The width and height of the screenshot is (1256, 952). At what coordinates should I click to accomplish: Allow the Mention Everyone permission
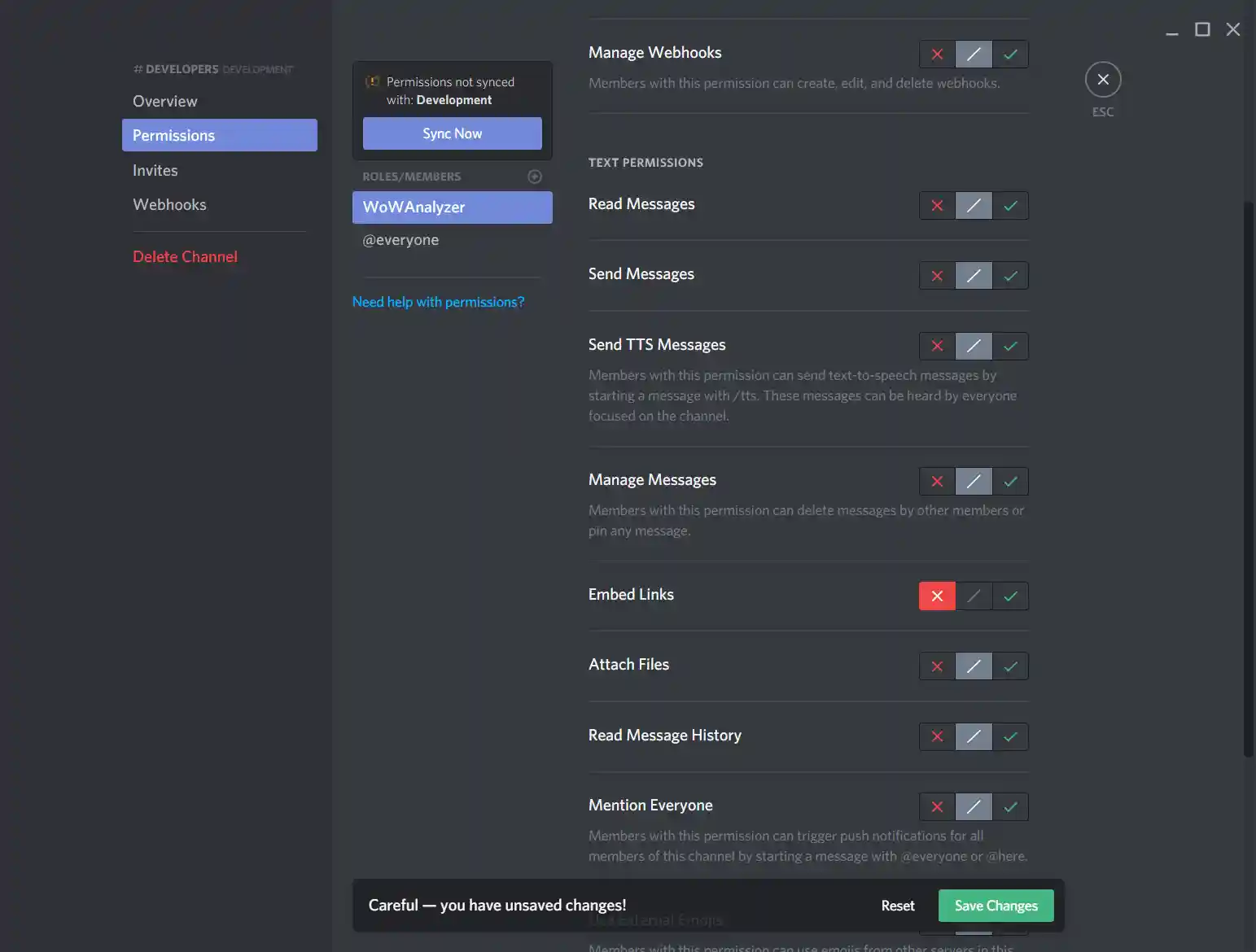1010,807
